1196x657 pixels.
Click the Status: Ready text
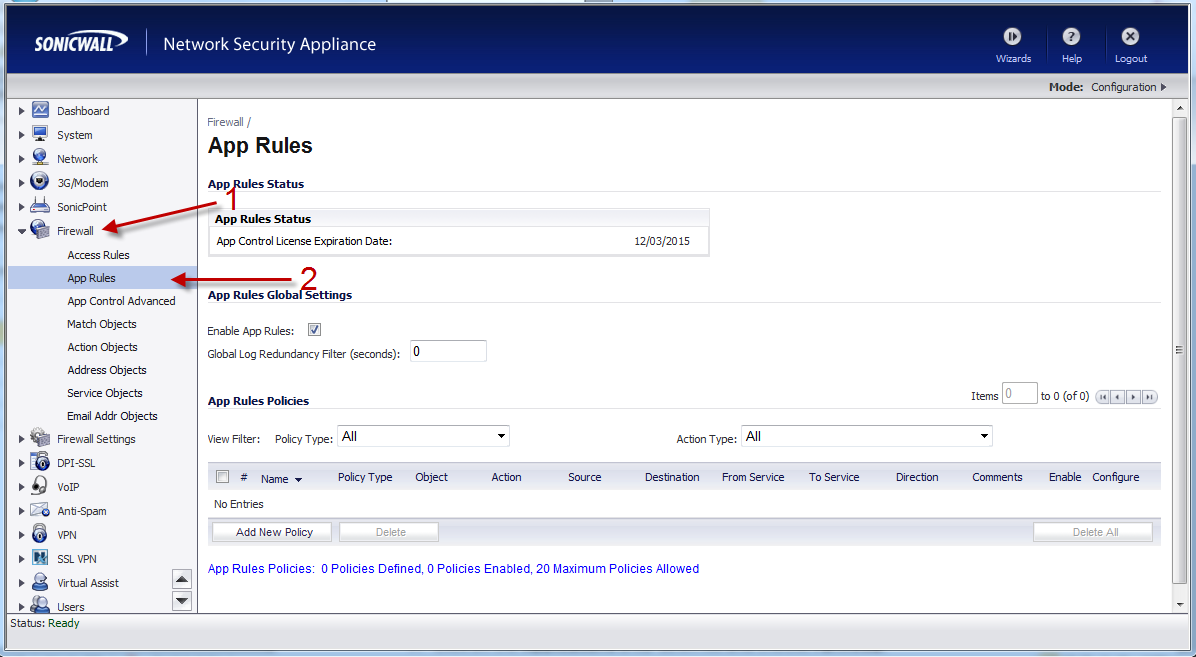(45, 623)
